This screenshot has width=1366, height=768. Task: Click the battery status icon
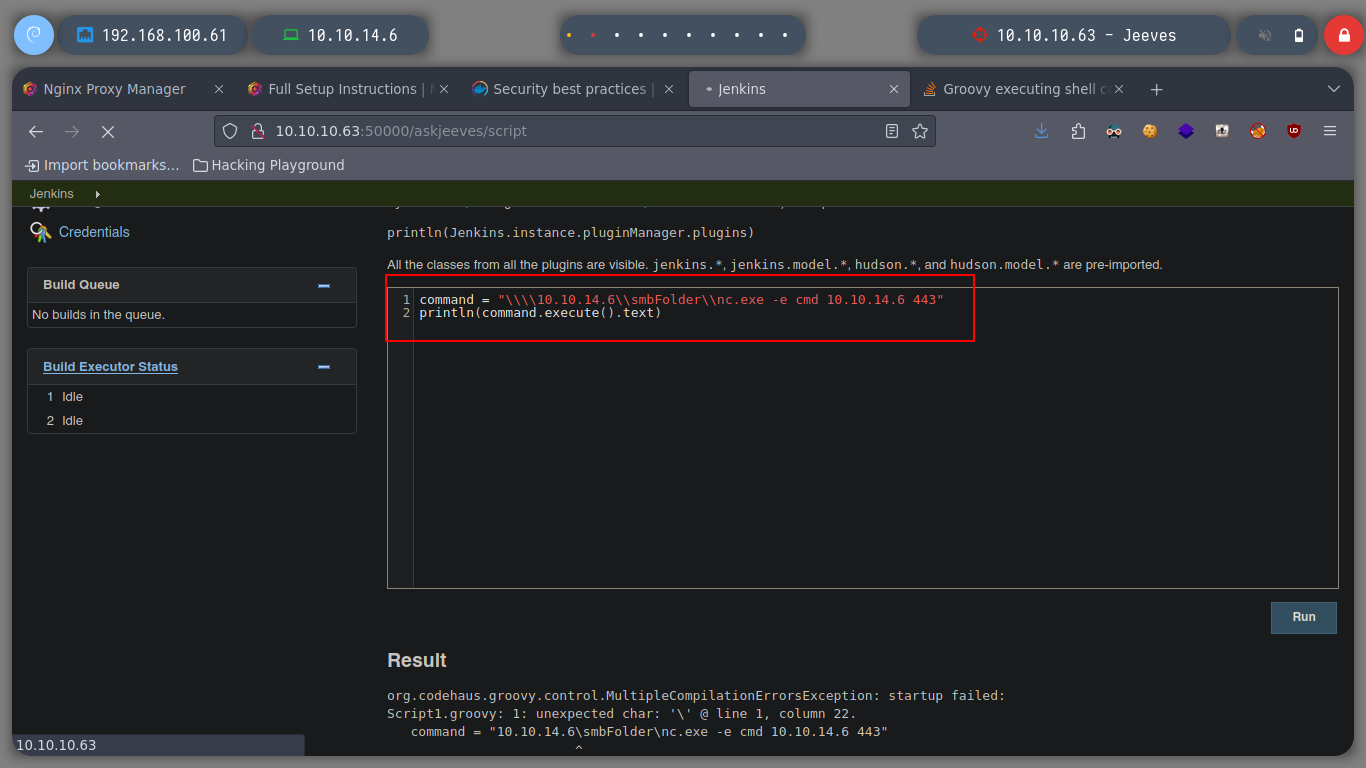coord(1299,35)
